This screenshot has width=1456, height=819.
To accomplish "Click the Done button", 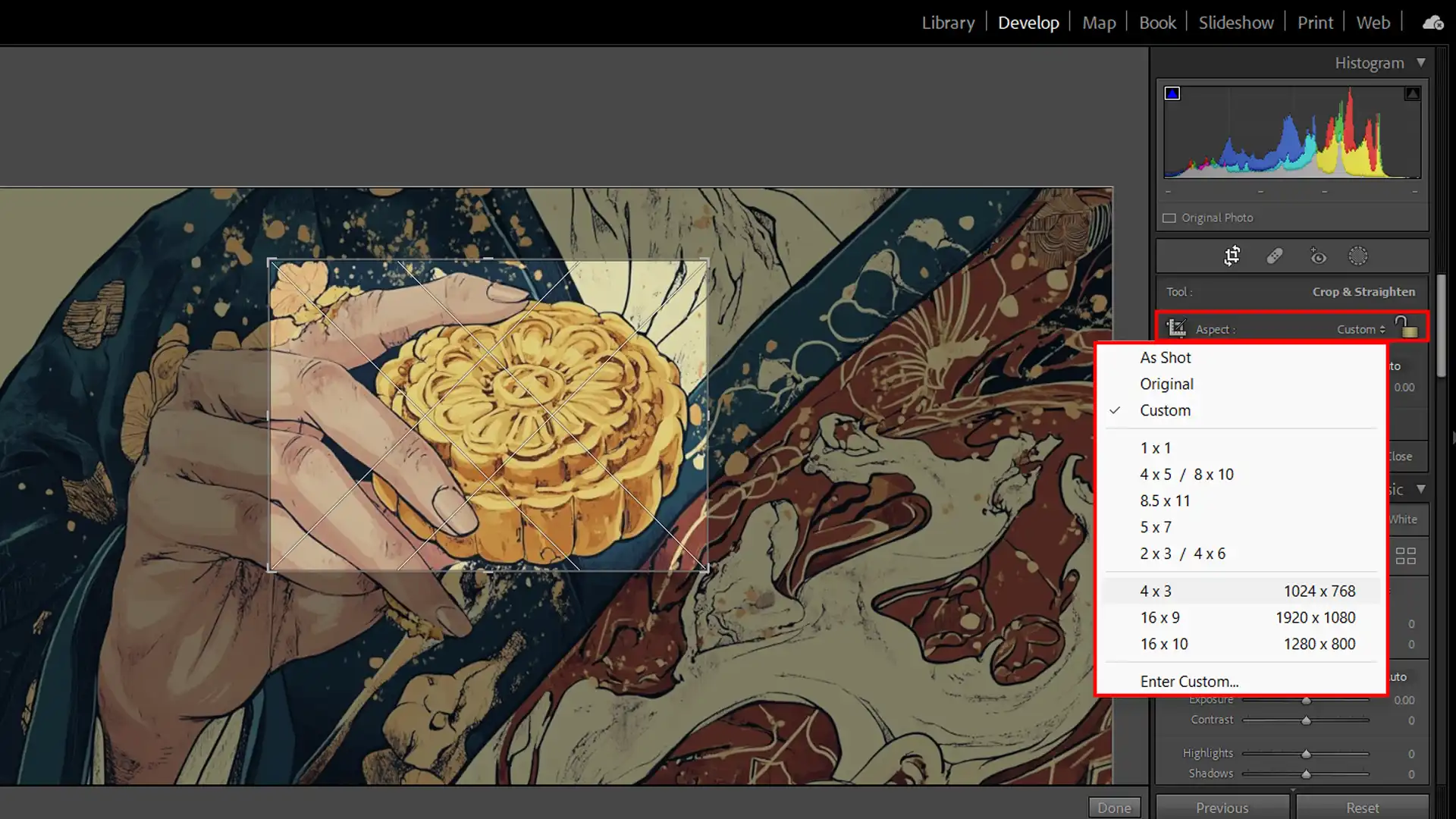I will pos(1116,807).
